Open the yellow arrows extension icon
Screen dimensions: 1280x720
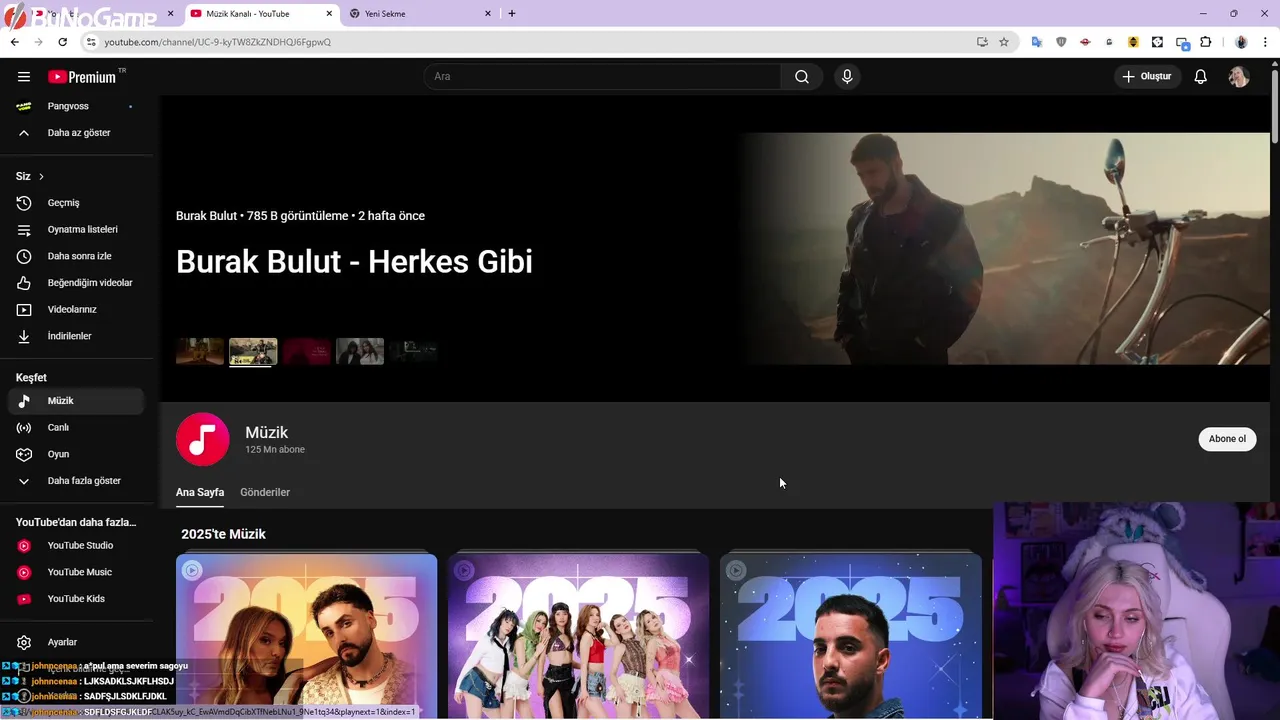(x=1133, y=42)
